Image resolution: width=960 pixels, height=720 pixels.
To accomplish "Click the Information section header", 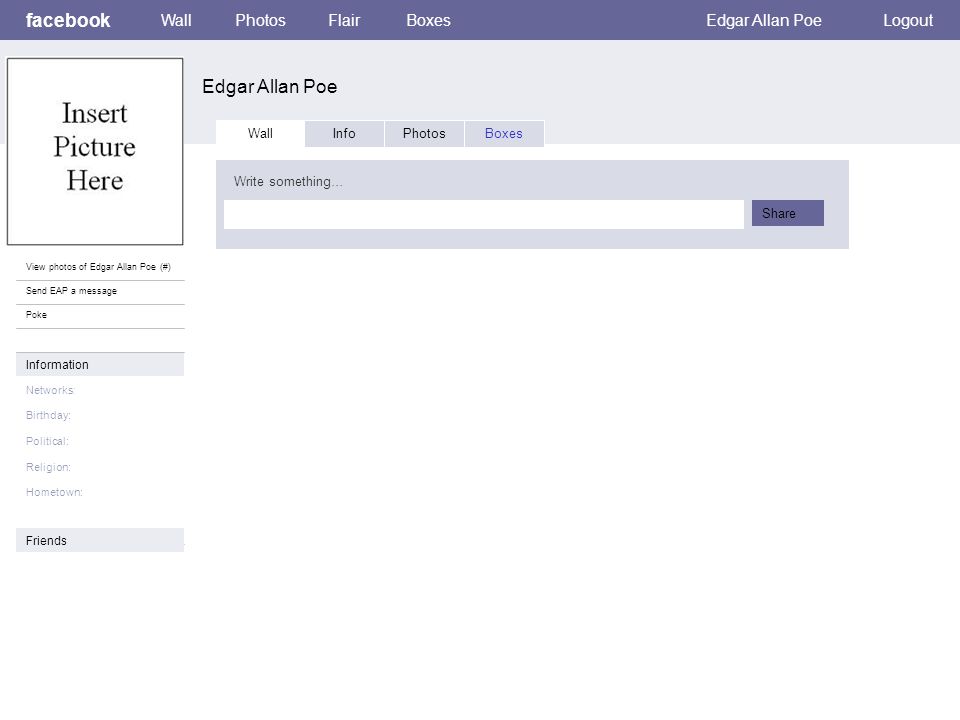I will 100,364.
